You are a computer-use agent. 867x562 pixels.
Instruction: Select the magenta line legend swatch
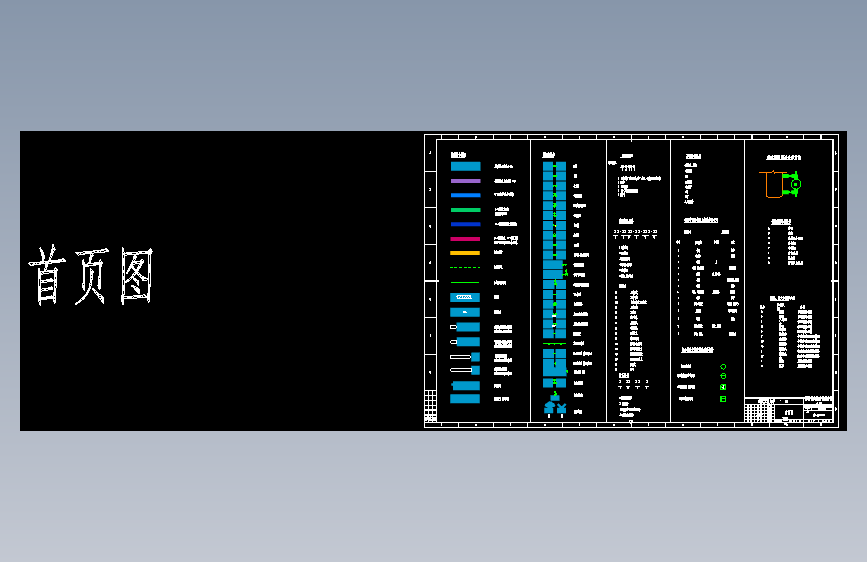(x=466, y=239)
